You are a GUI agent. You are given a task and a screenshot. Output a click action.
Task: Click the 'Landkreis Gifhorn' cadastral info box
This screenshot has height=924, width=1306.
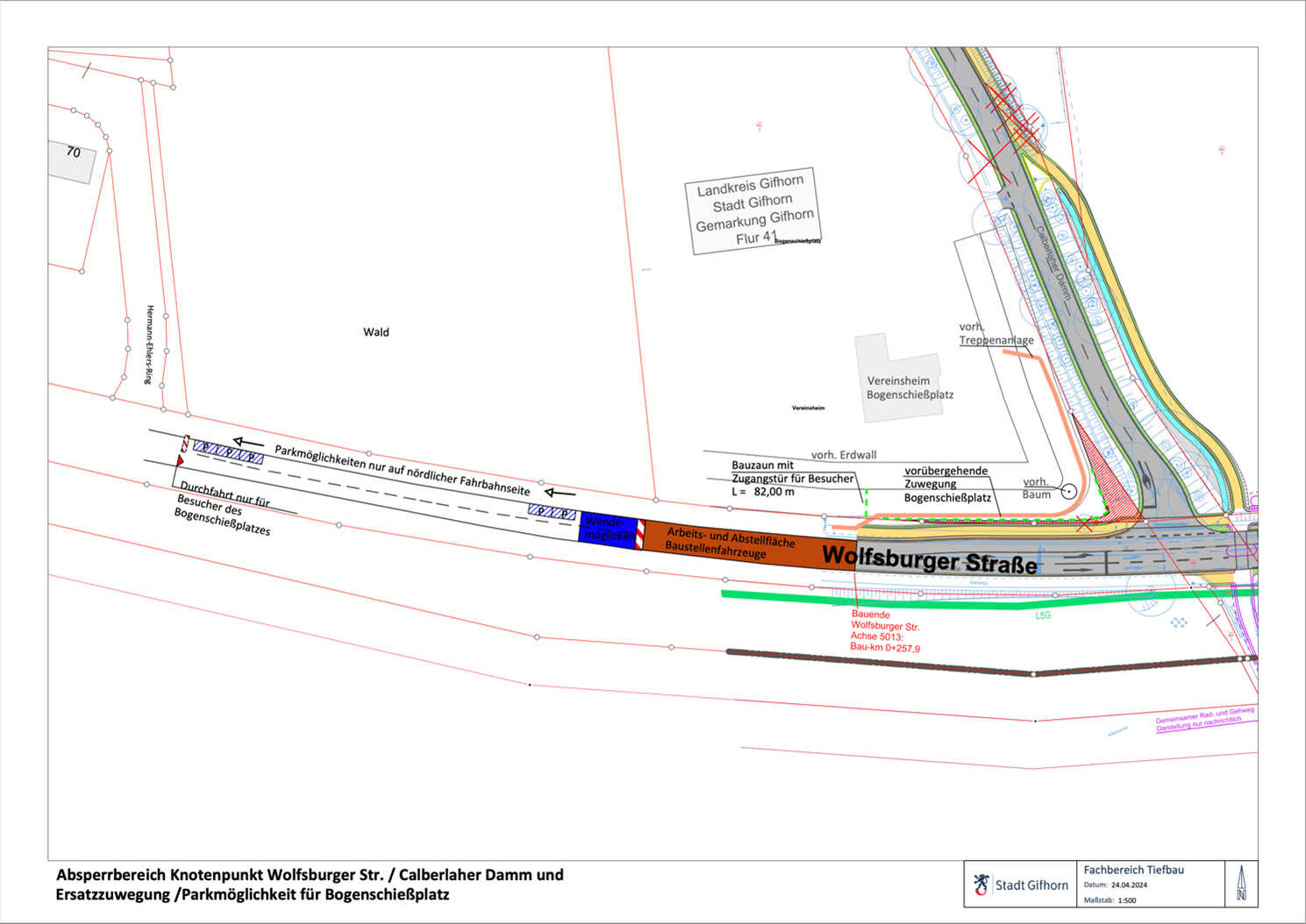tap(753, 211)
